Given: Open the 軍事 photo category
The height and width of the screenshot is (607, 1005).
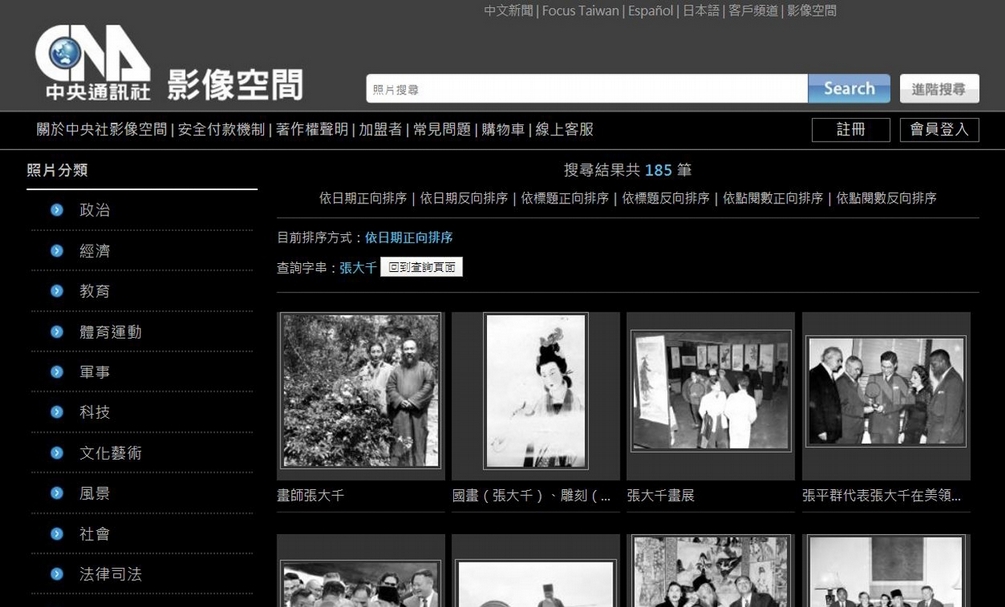Looking at the screenshot, I should [94, 372].
